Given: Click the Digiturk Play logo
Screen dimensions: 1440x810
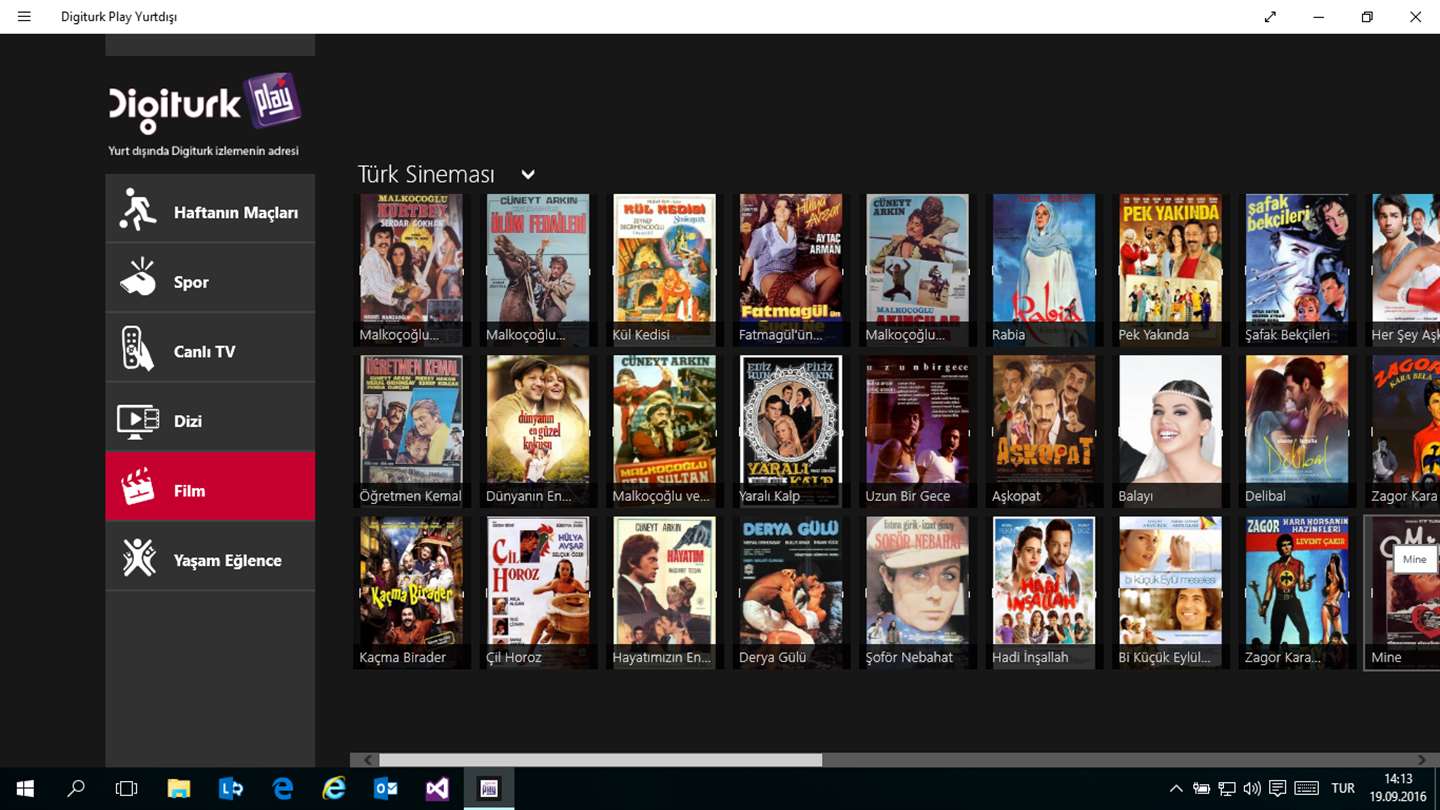Looking at the screenshot, I should coord(205,103).
